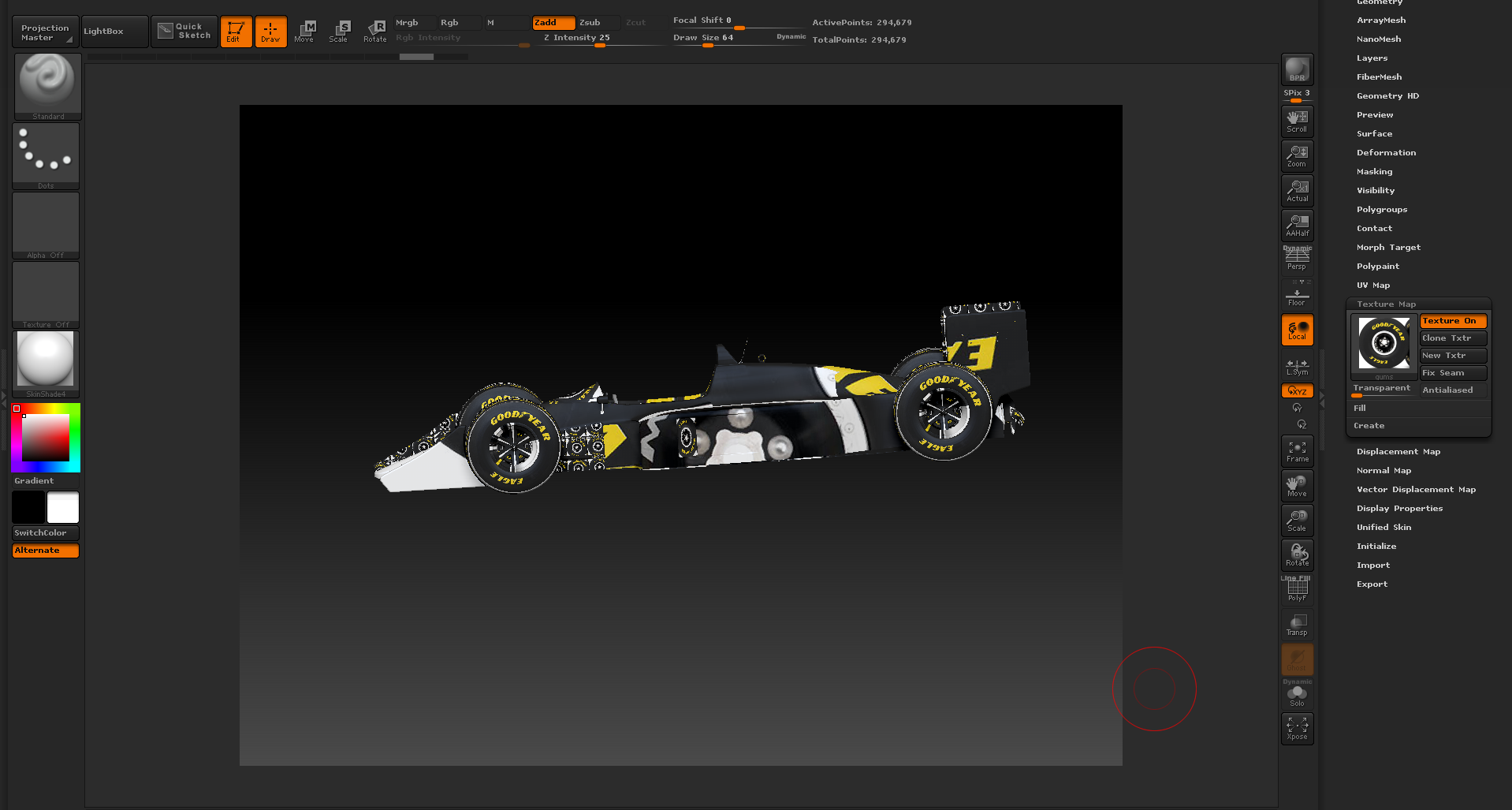The width and height of the screenshot is (1512, 810).
Task: Open Quick Sketch
Action: [x=184, y=31]
